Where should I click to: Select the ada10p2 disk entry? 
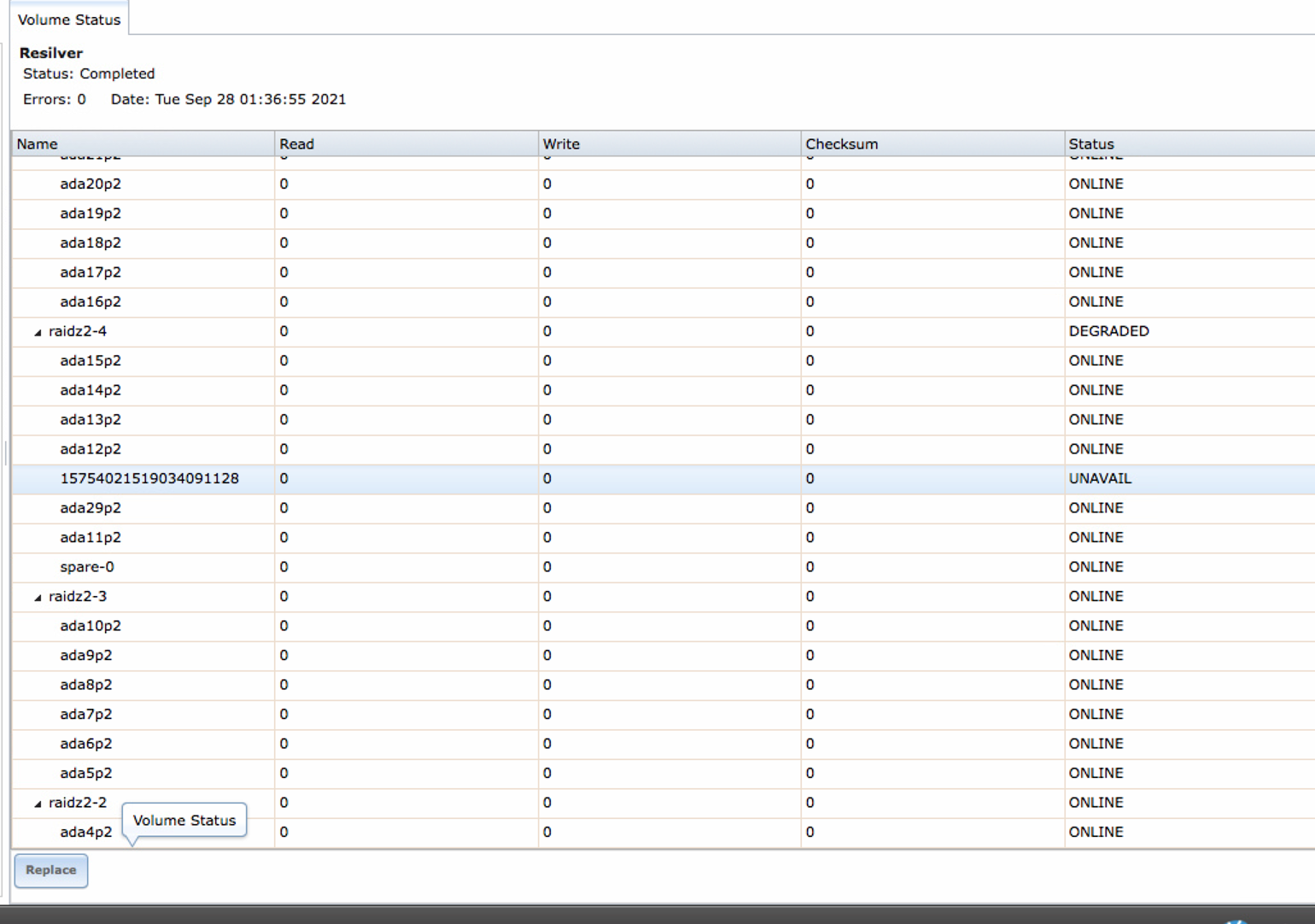point(91,626)
